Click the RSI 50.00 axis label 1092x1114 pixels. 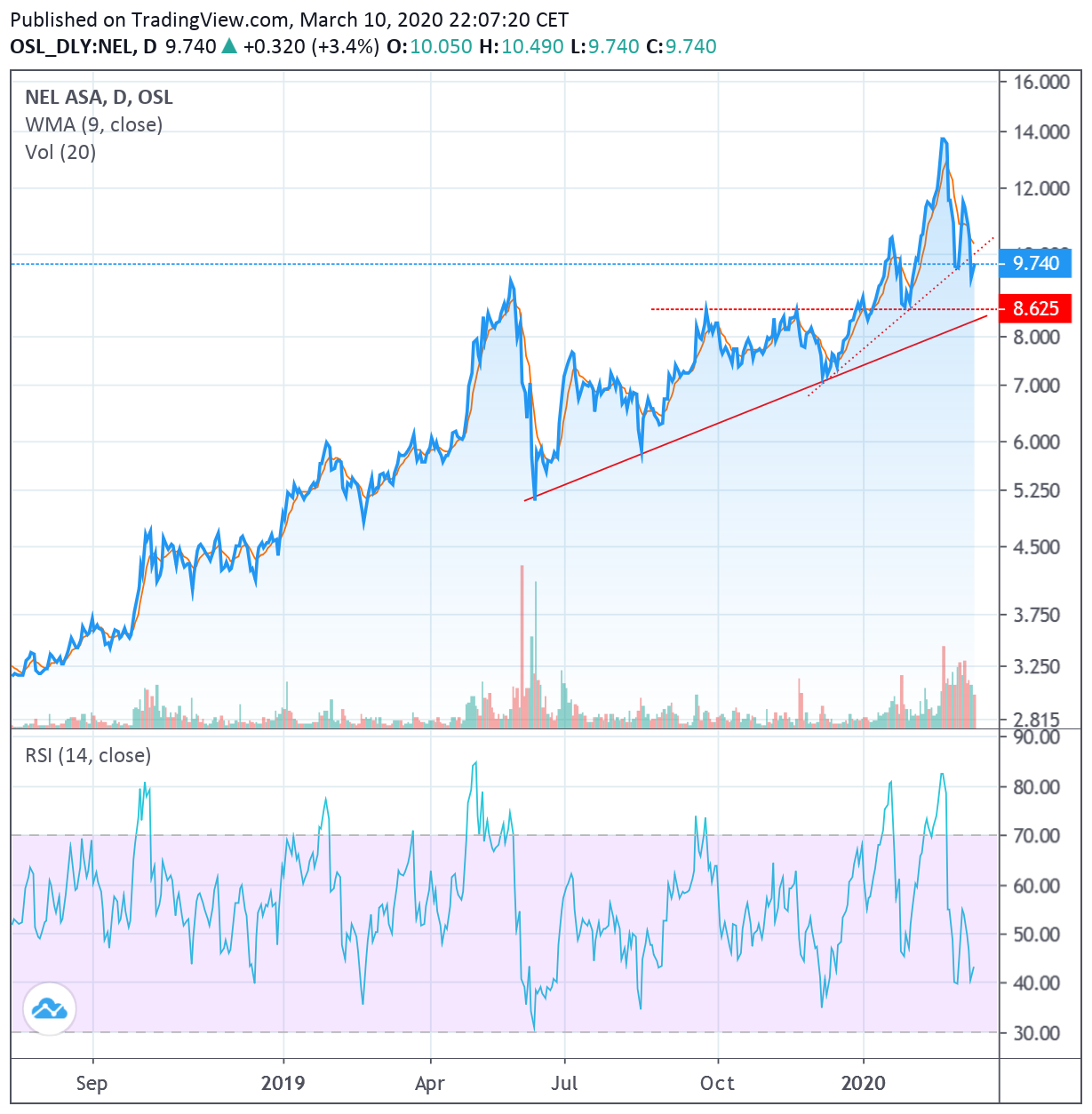click(1037, 934)
